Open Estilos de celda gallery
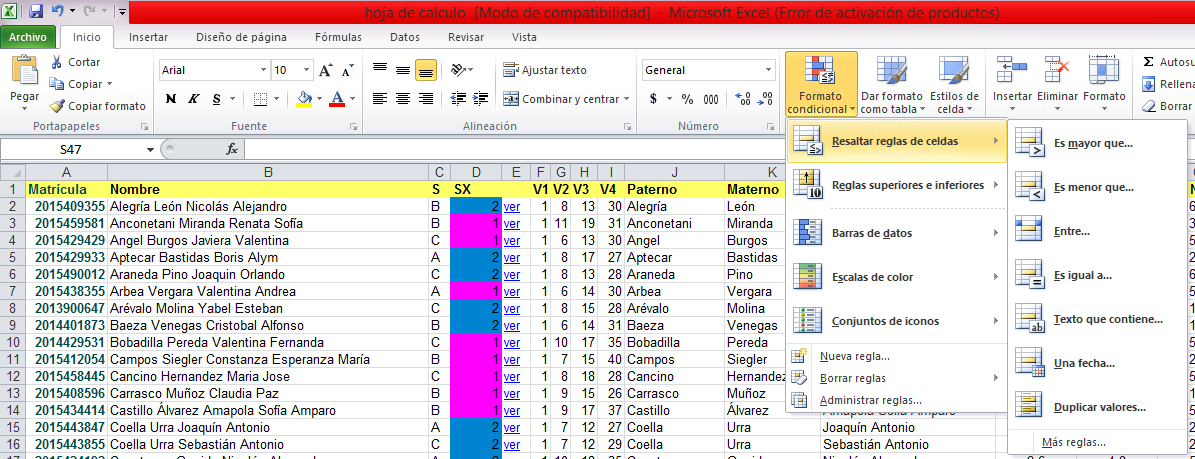The image size is (1195, 459). pyautogui.click(x=954, y=84)
